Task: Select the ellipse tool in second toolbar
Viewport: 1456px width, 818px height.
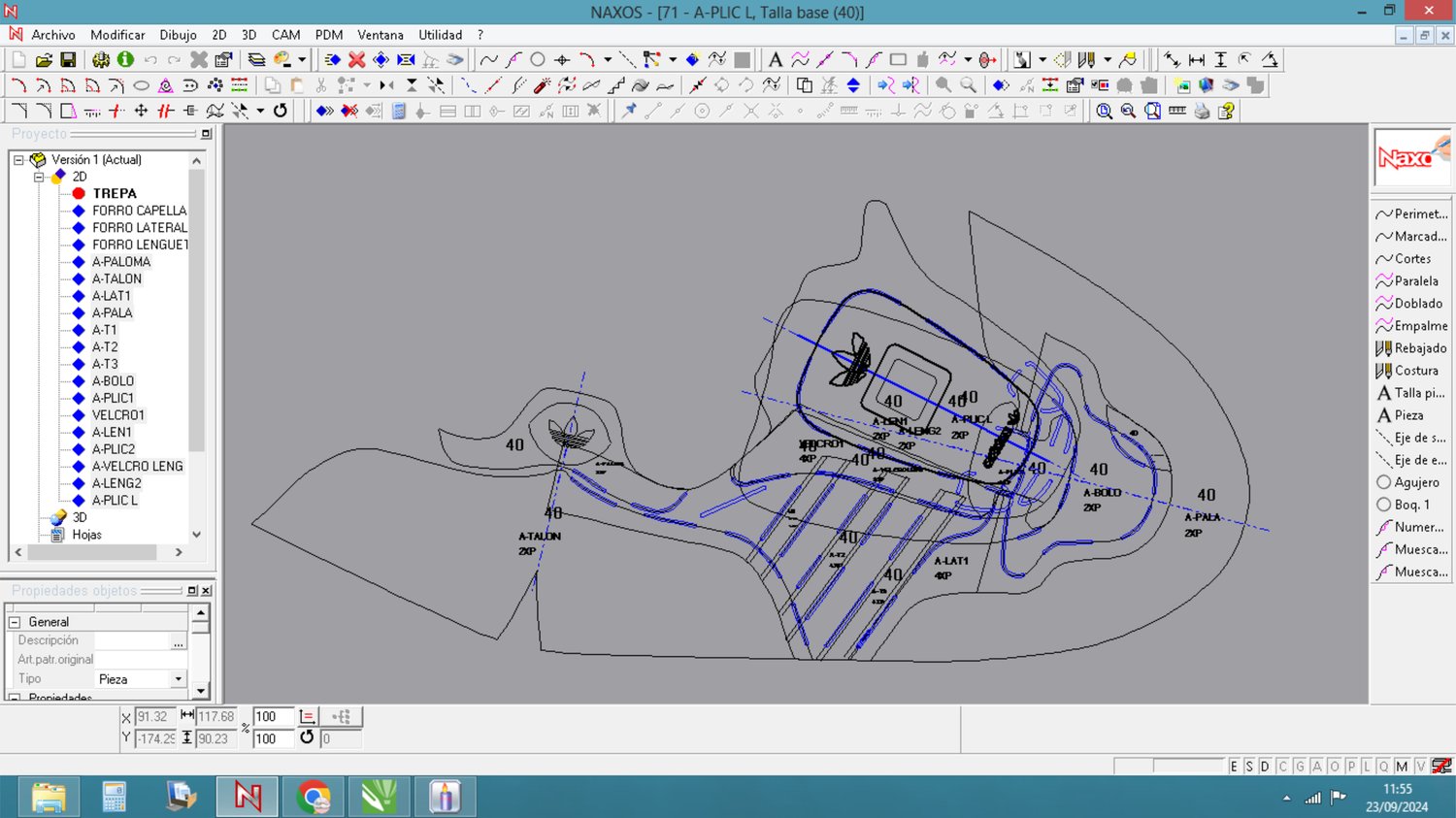Action: [x=141, y=85]
